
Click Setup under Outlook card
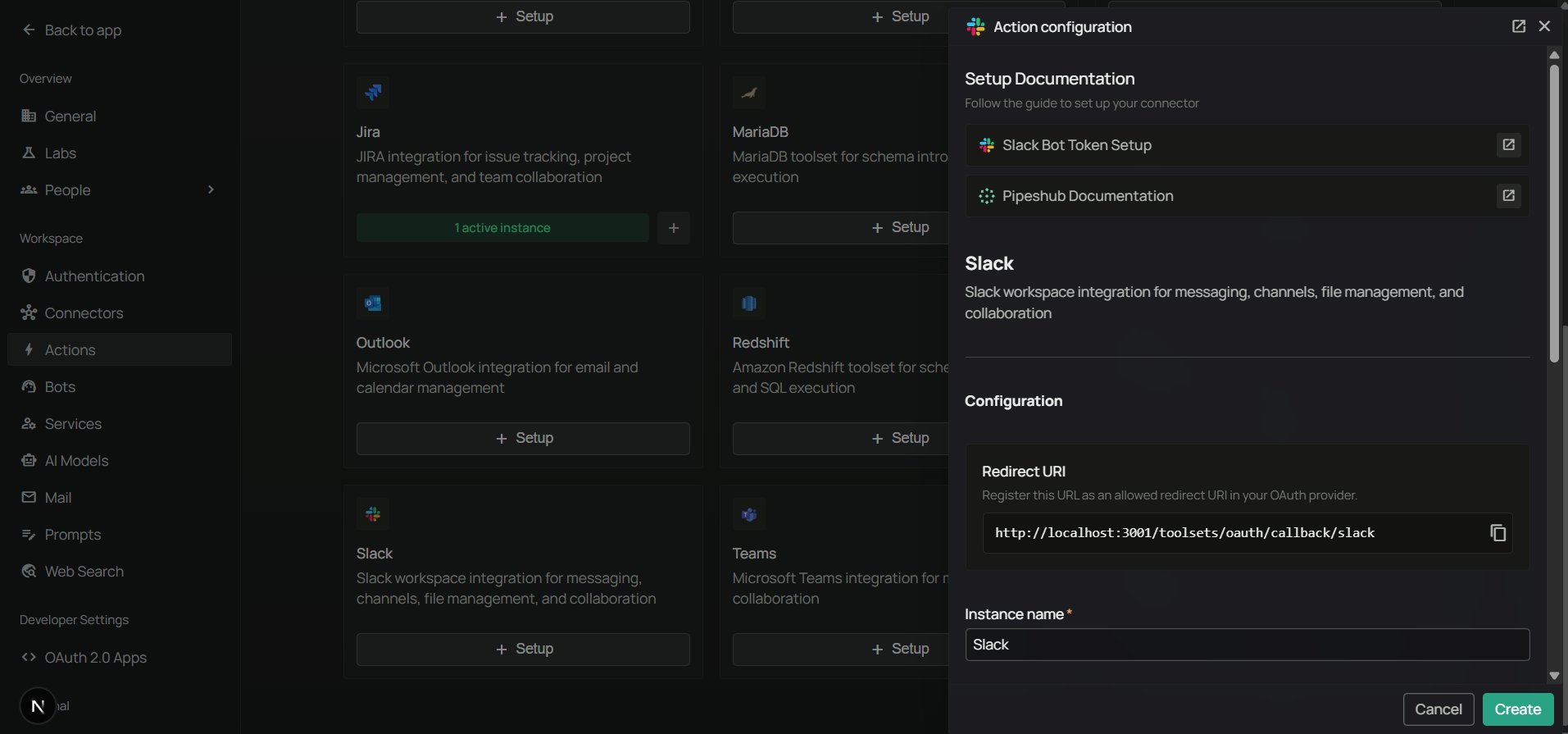523,439
